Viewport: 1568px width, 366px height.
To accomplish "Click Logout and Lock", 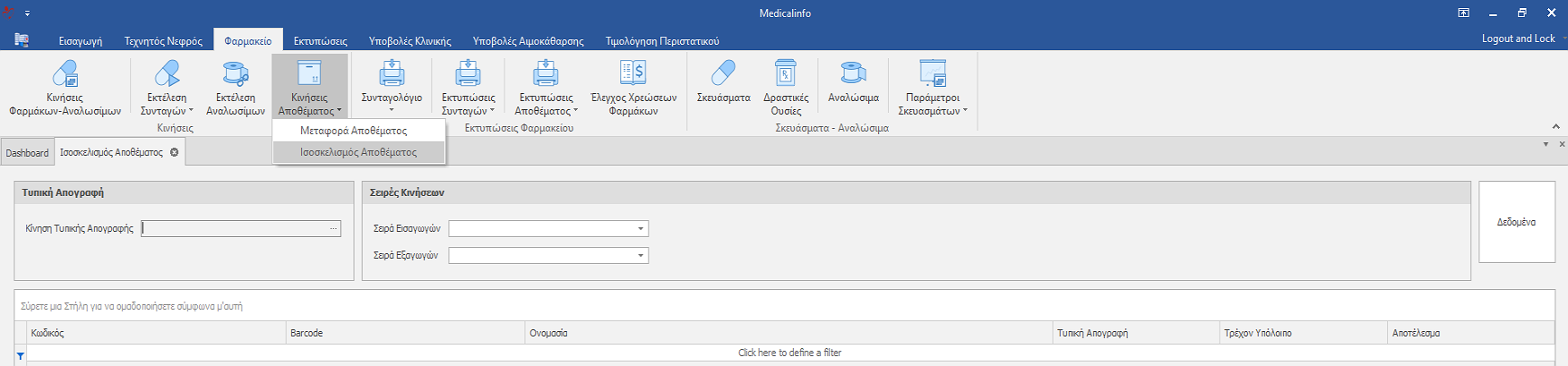I will coord(1518,38).
